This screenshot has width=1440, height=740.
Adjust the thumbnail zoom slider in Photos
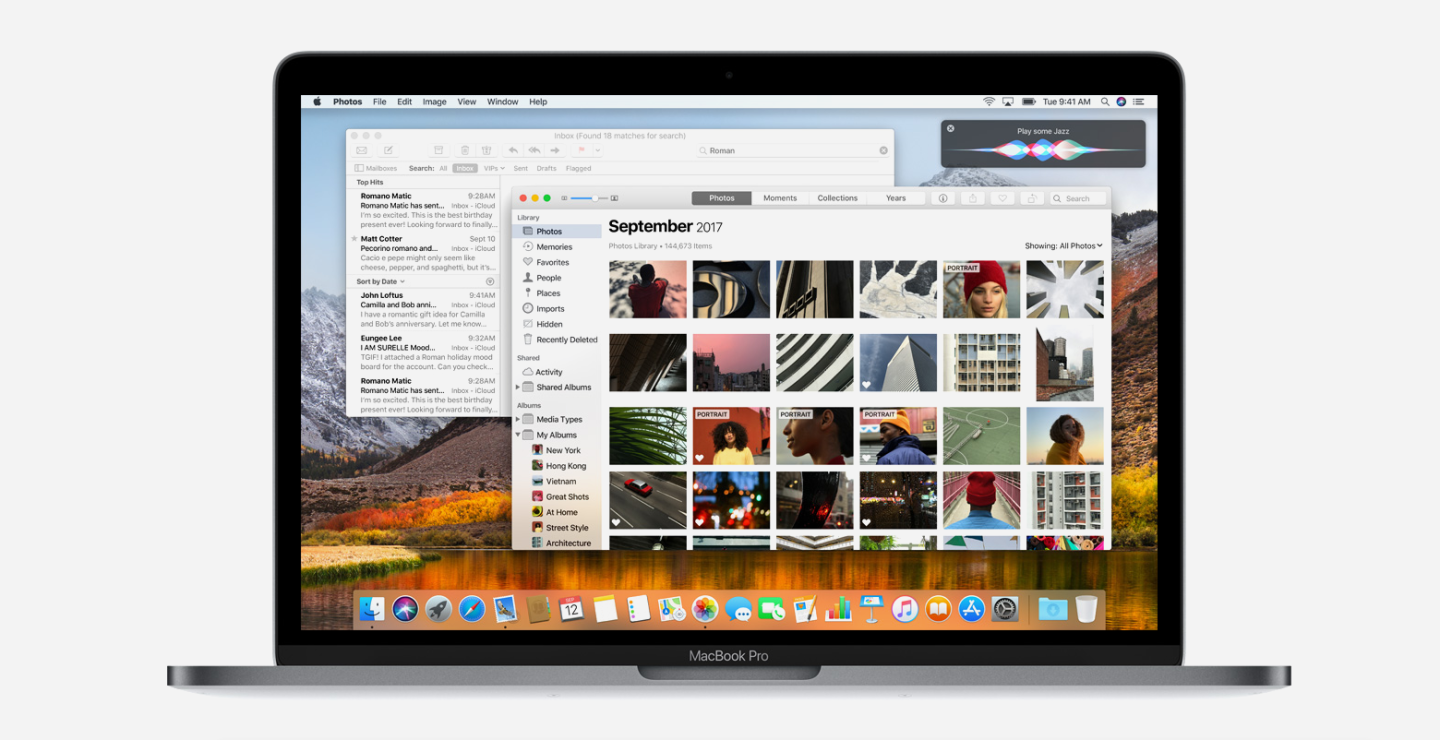(x=589, y=198)
